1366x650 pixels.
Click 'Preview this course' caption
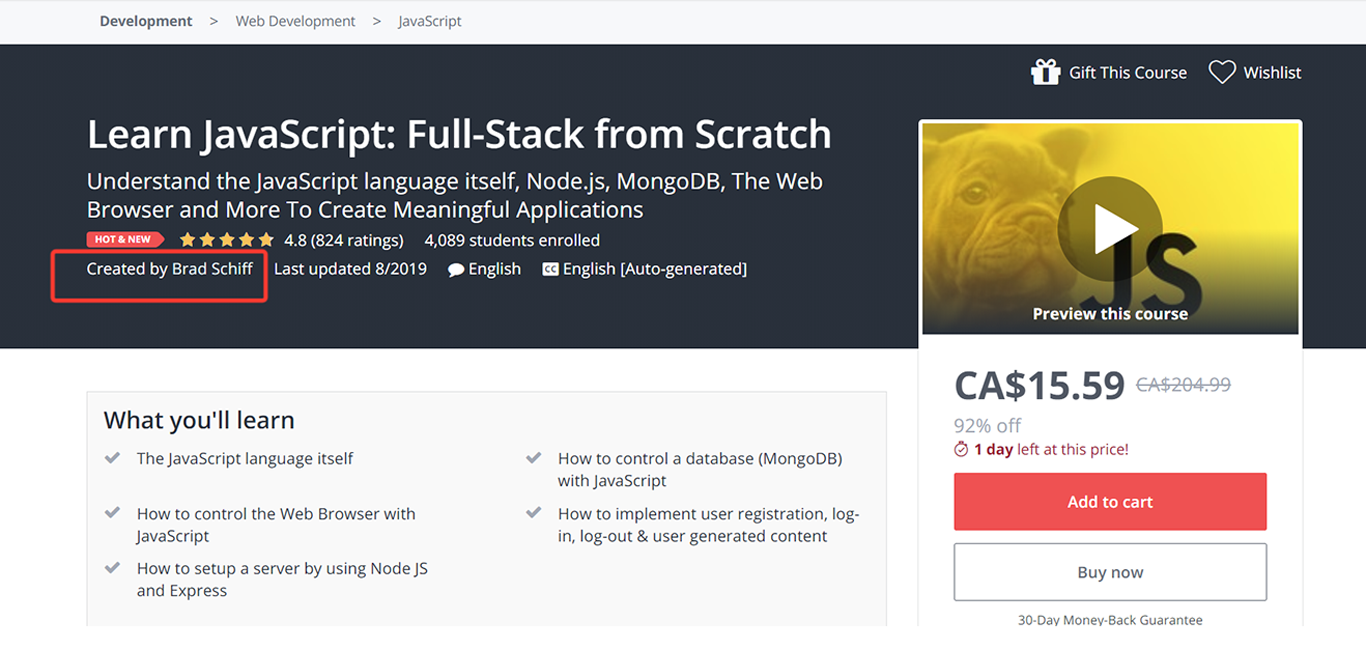coord(1110,314)
